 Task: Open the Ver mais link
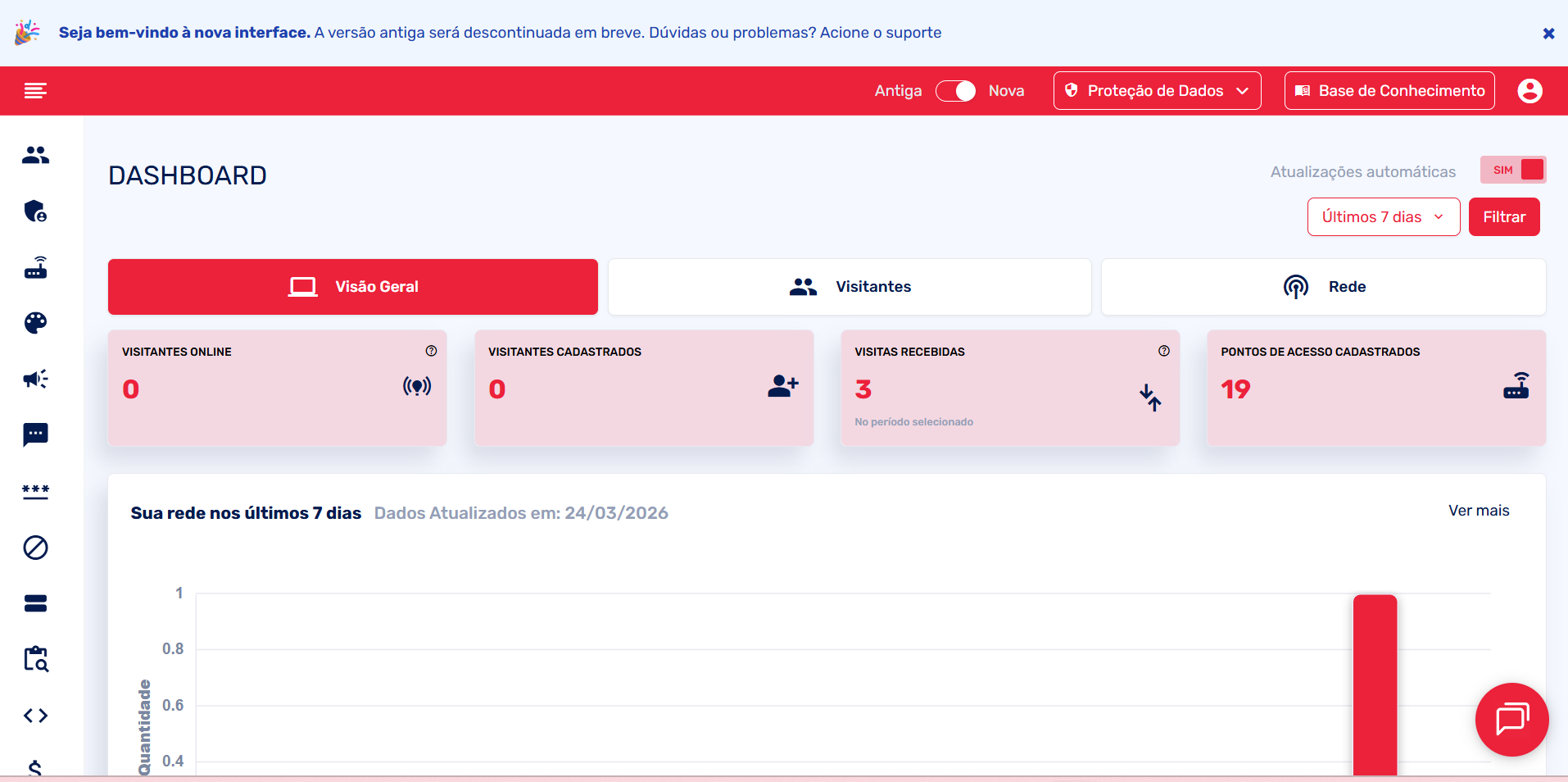tap(1478, 511)
